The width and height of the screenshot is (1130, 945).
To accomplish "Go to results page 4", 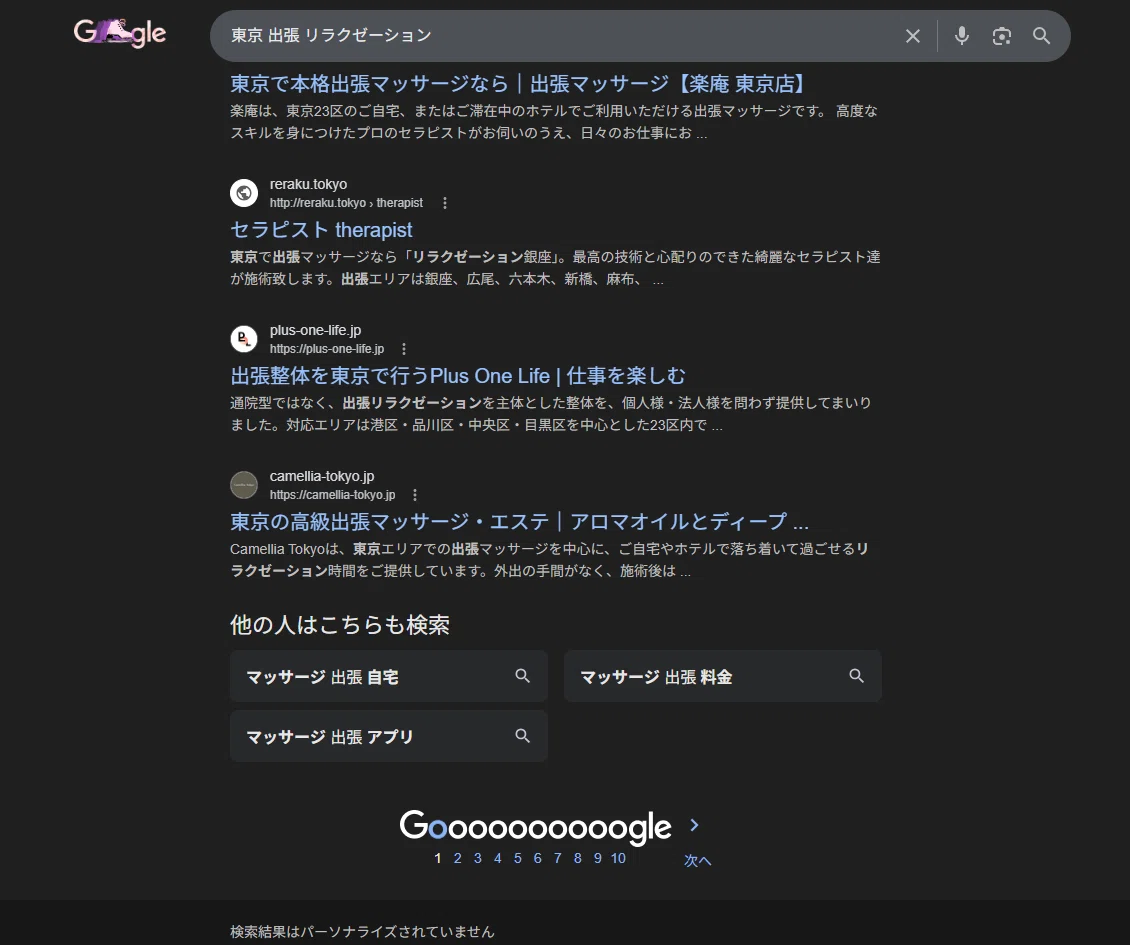I will pos(497,859).
